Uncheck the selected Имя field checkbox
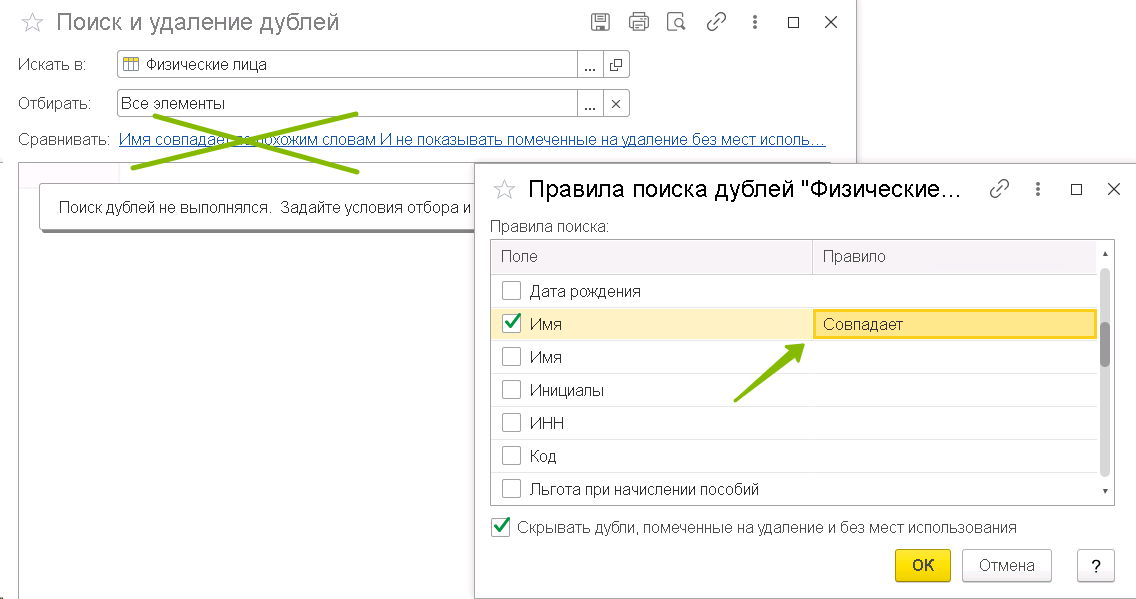This screenshot has height=599, width=1136. (x=512, y=323)
